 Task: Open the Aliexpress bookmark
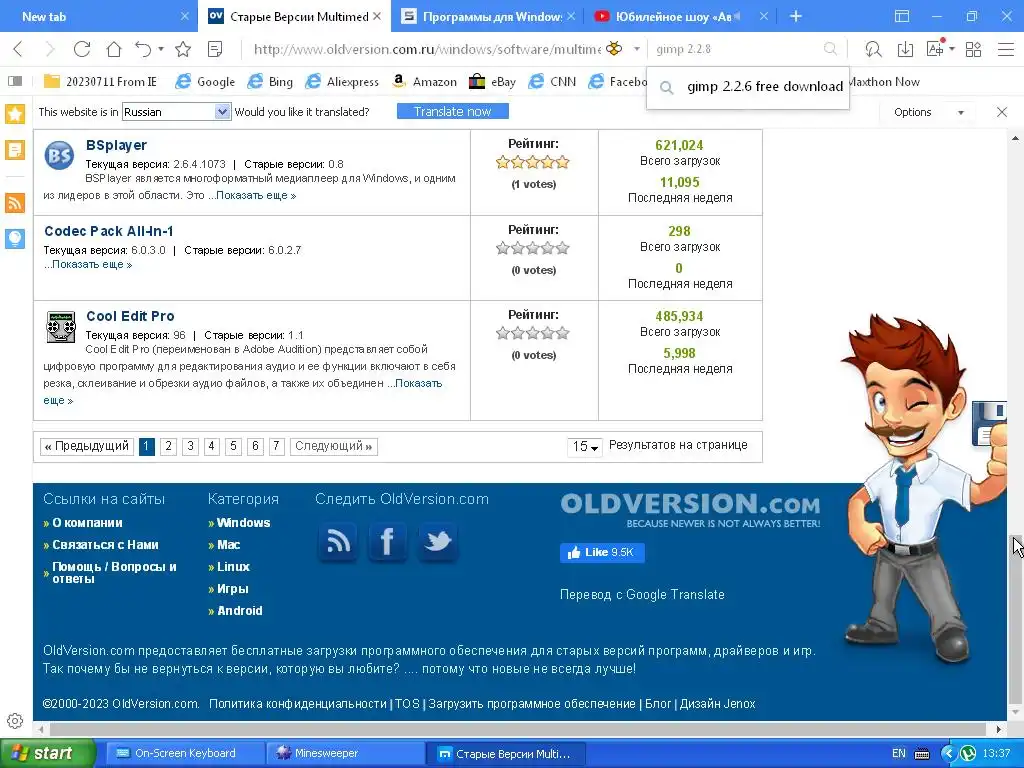[x=343, y=82]
